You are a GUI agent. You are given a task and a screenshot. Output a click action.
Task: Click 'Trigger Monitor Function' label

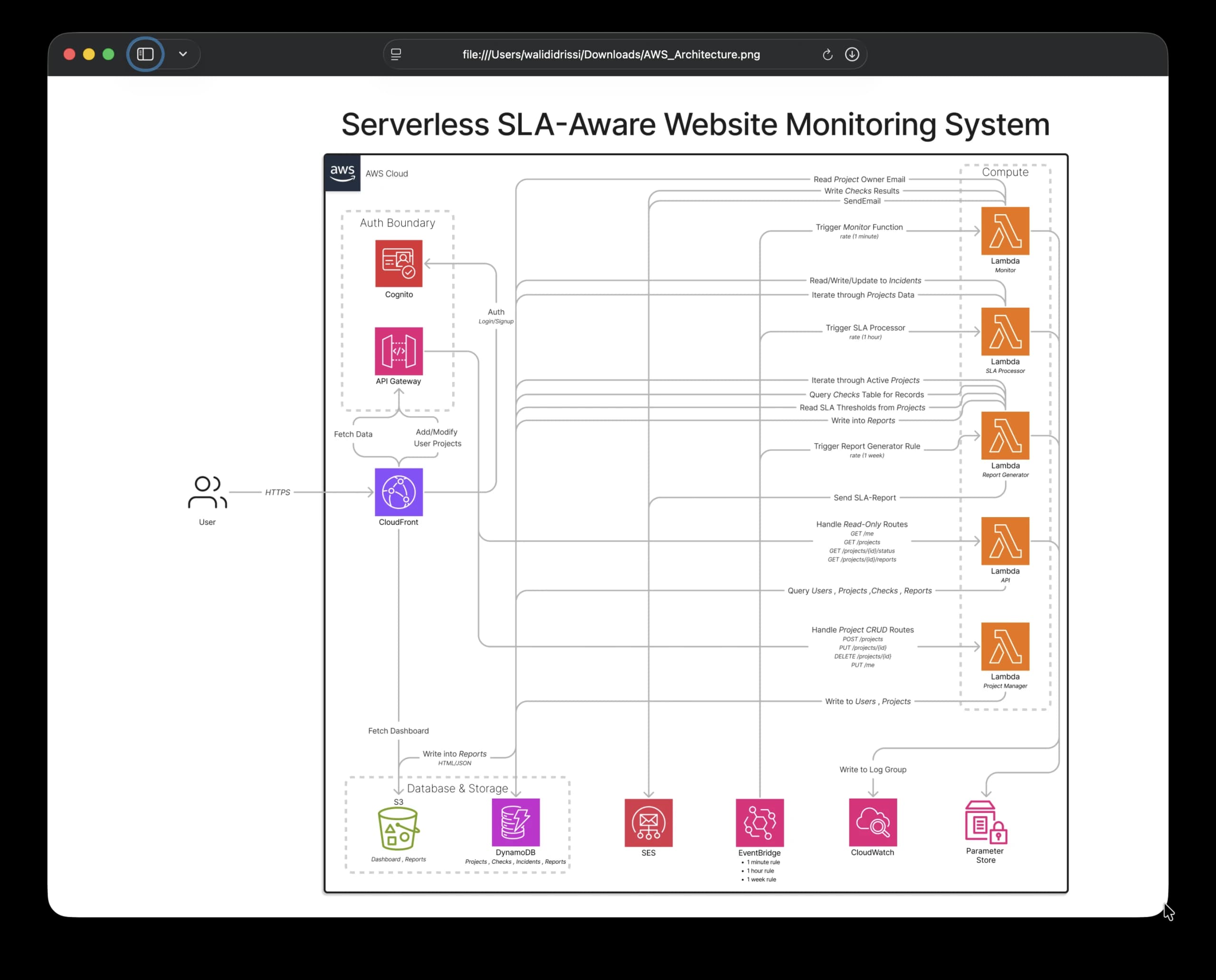click(859, 227)
